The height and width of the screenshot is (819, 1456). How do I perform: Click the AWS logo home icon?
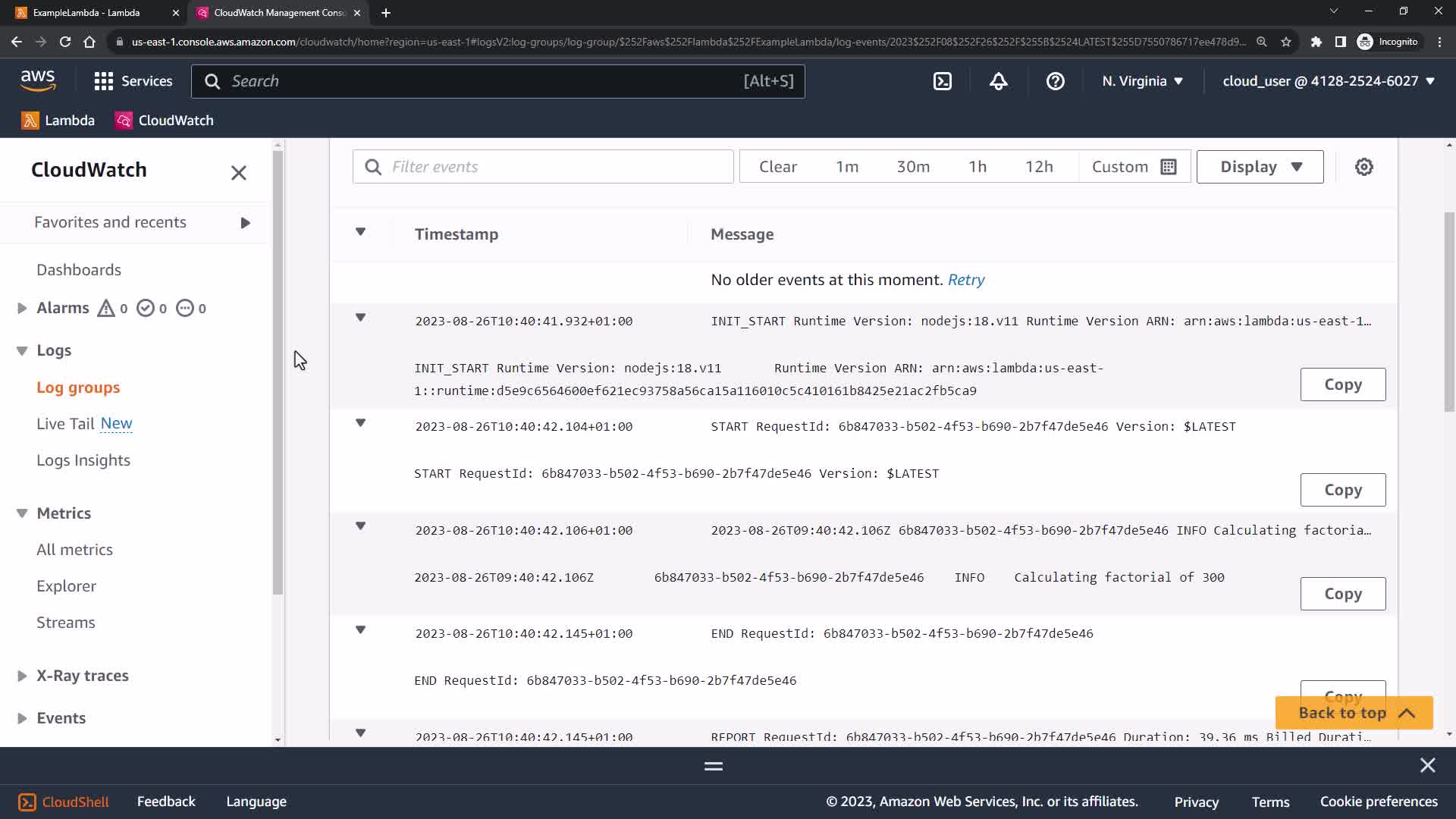click(x=38, y=80)
